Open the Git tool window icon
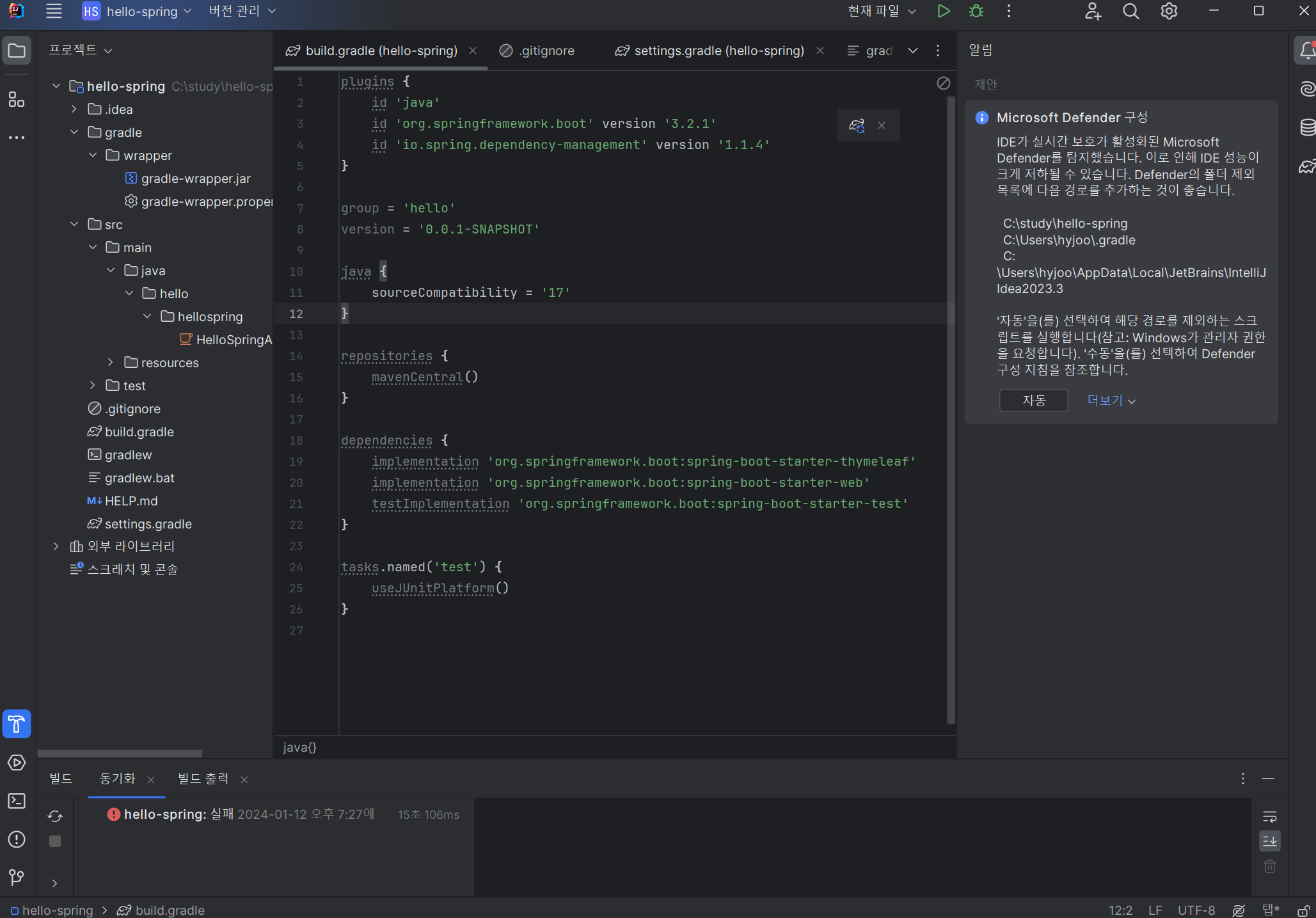The image size is (1316, 918). (x=17, y=877)
